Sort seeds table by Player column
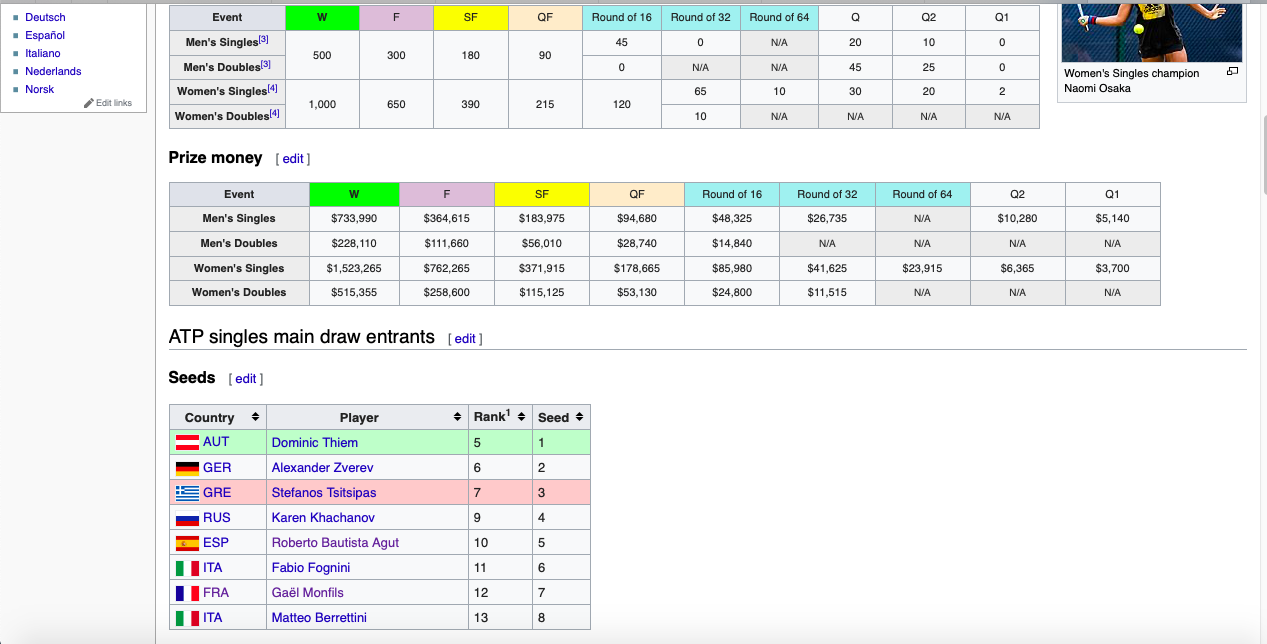1267x644 pixels. 458,417
